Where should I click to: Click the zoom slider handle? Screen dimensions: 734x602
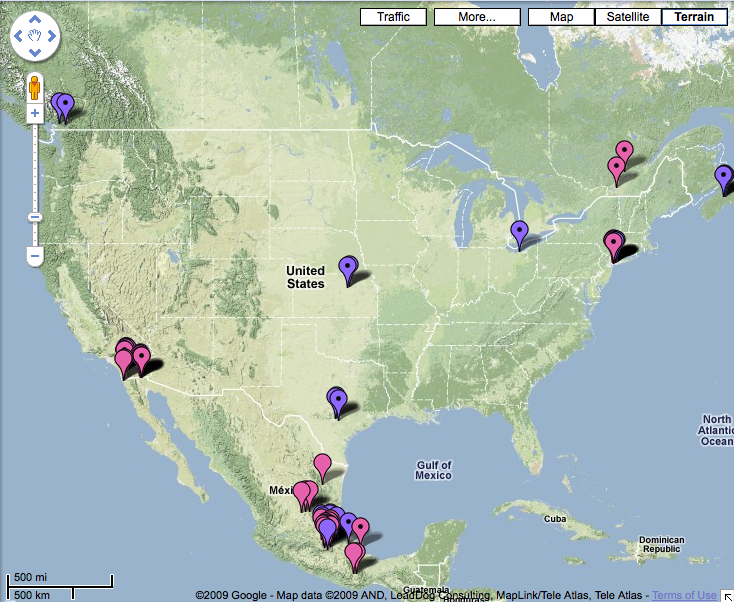click(35, 217)
